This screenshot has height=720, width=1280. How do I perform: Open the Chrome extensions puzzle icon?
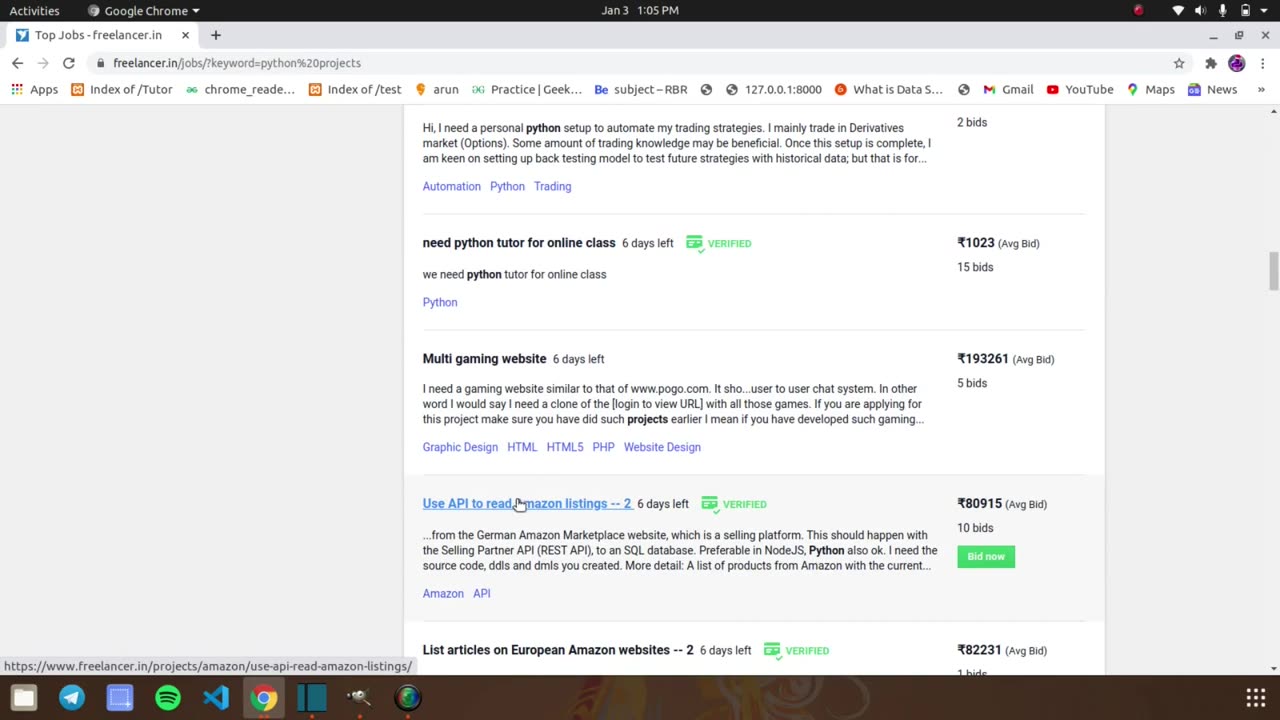coord(1210,63)
